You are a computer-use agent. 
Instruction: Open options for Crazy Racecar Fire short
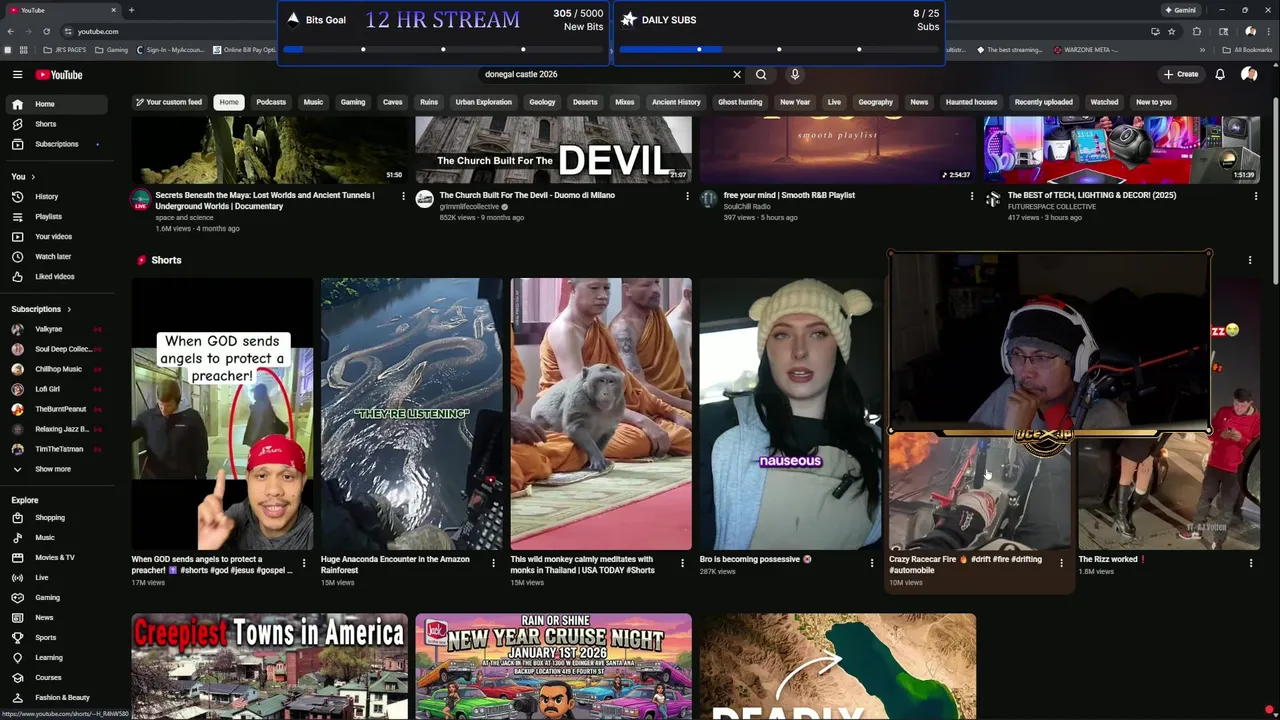tap(1061, 563)
